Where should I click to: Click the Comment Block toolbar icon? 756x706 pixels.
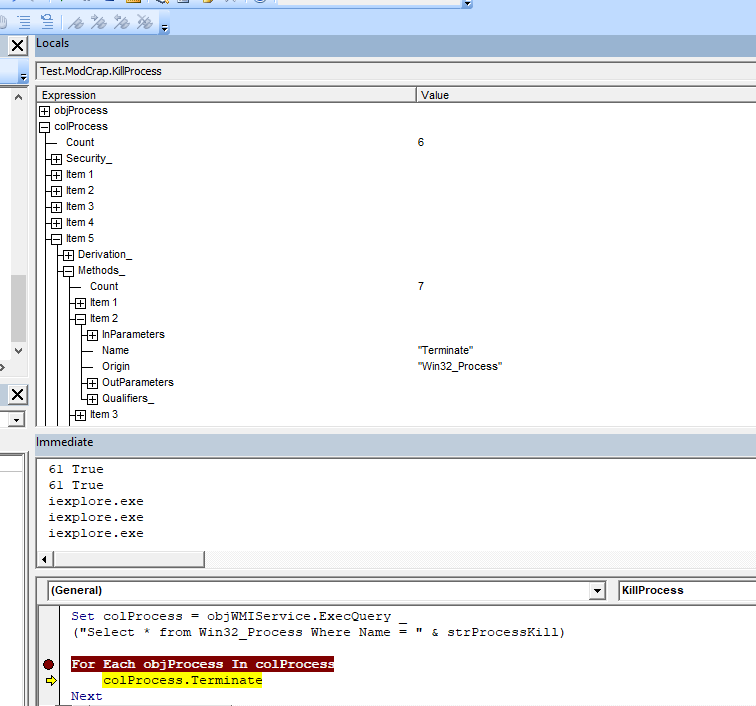pos(24,22)
